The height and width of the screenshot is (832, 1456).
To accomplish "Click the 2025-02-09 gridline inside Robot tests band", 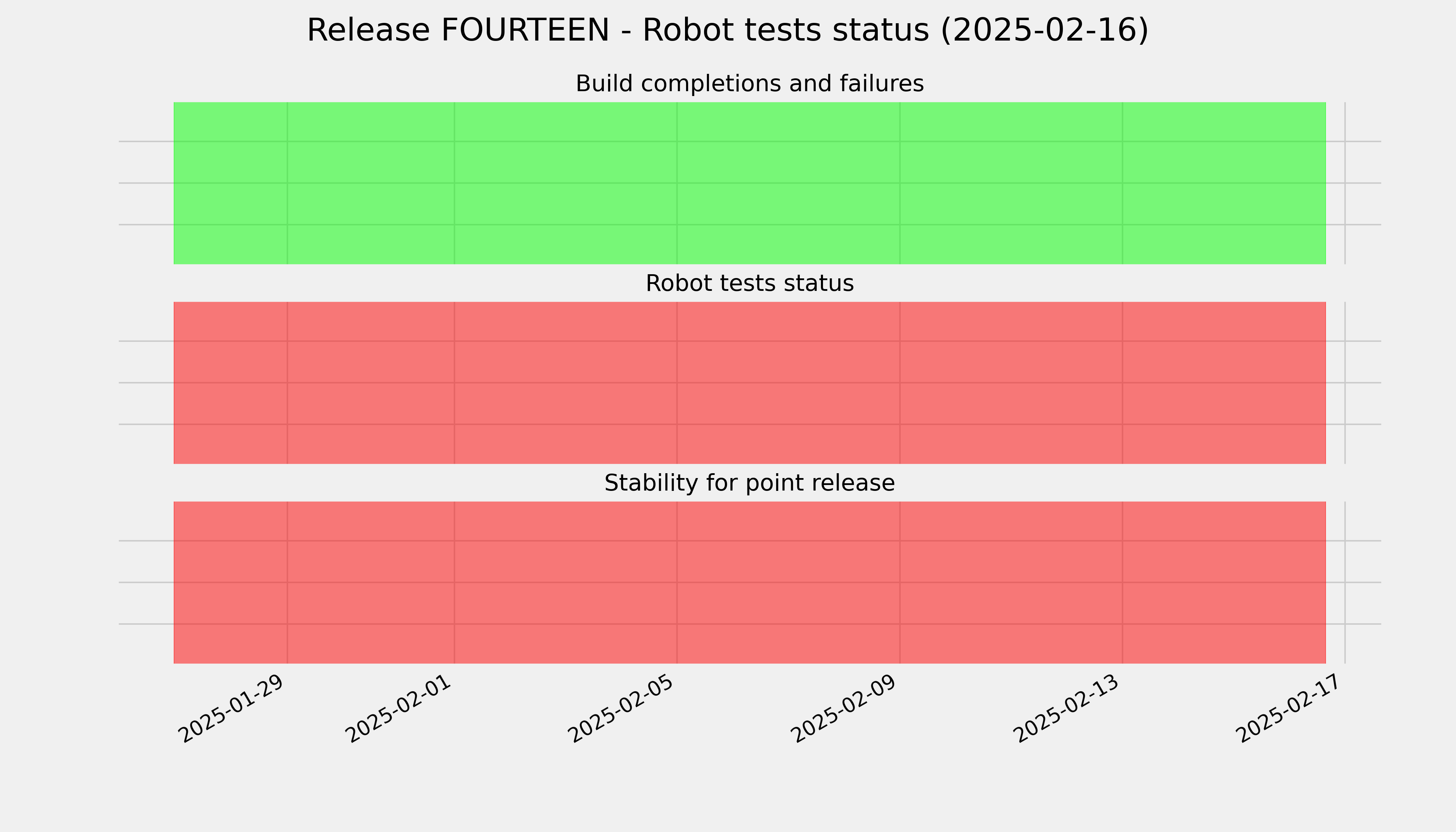I will [x=900, y=383].
